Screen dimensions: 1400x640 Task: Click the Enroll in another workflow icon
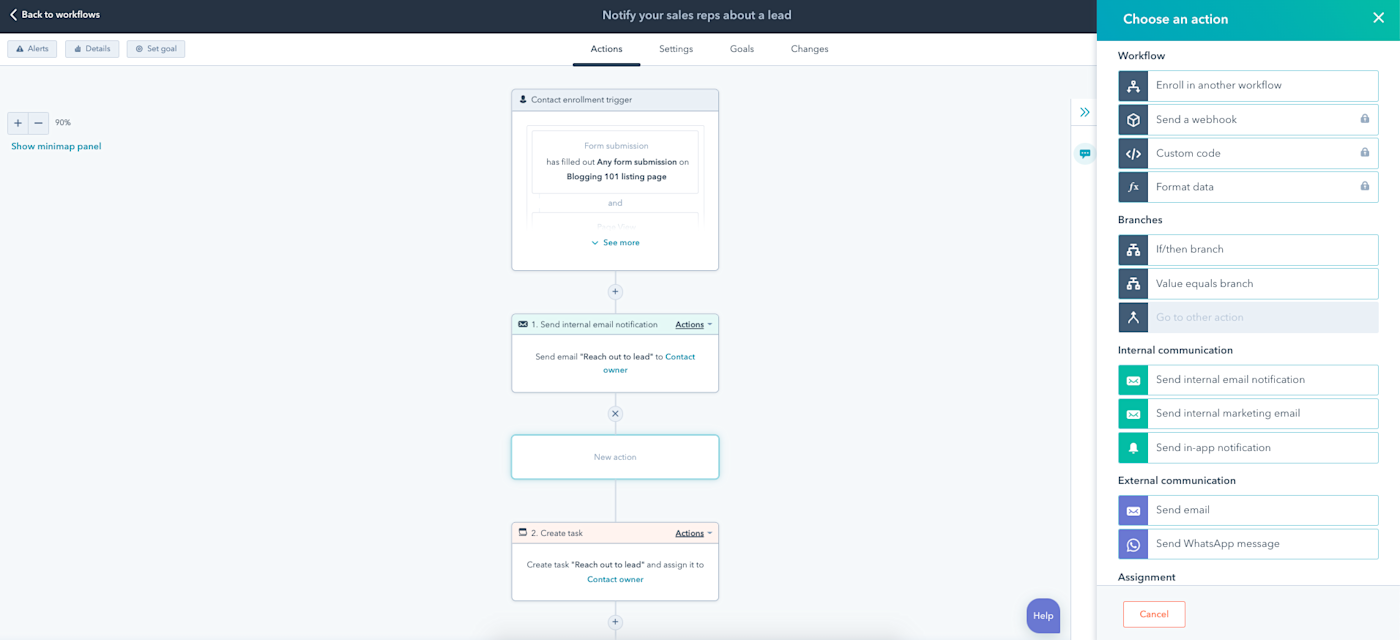tap(1133, 86)
